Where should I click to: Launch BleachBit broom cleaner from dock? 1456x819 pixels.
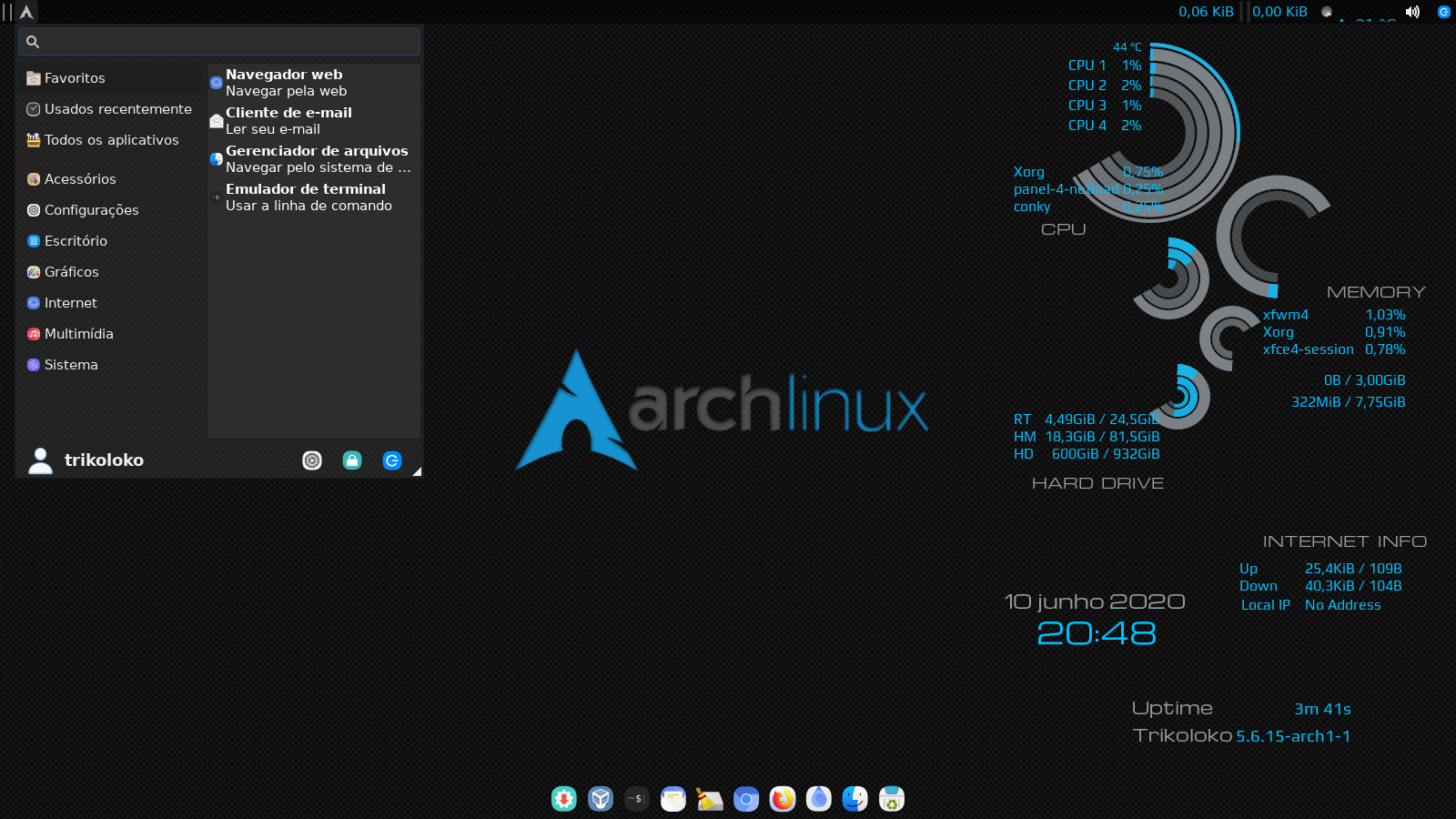pos(710,799)
